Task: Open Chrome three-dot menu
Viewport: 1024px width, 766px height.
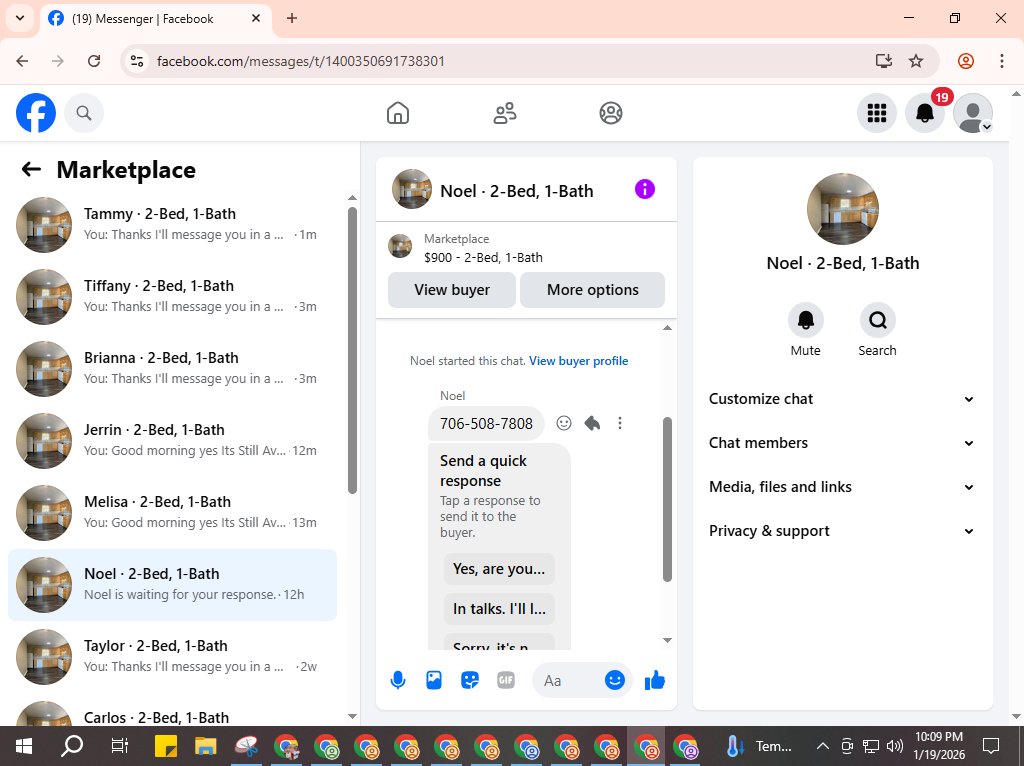Action: point(1002,61)
